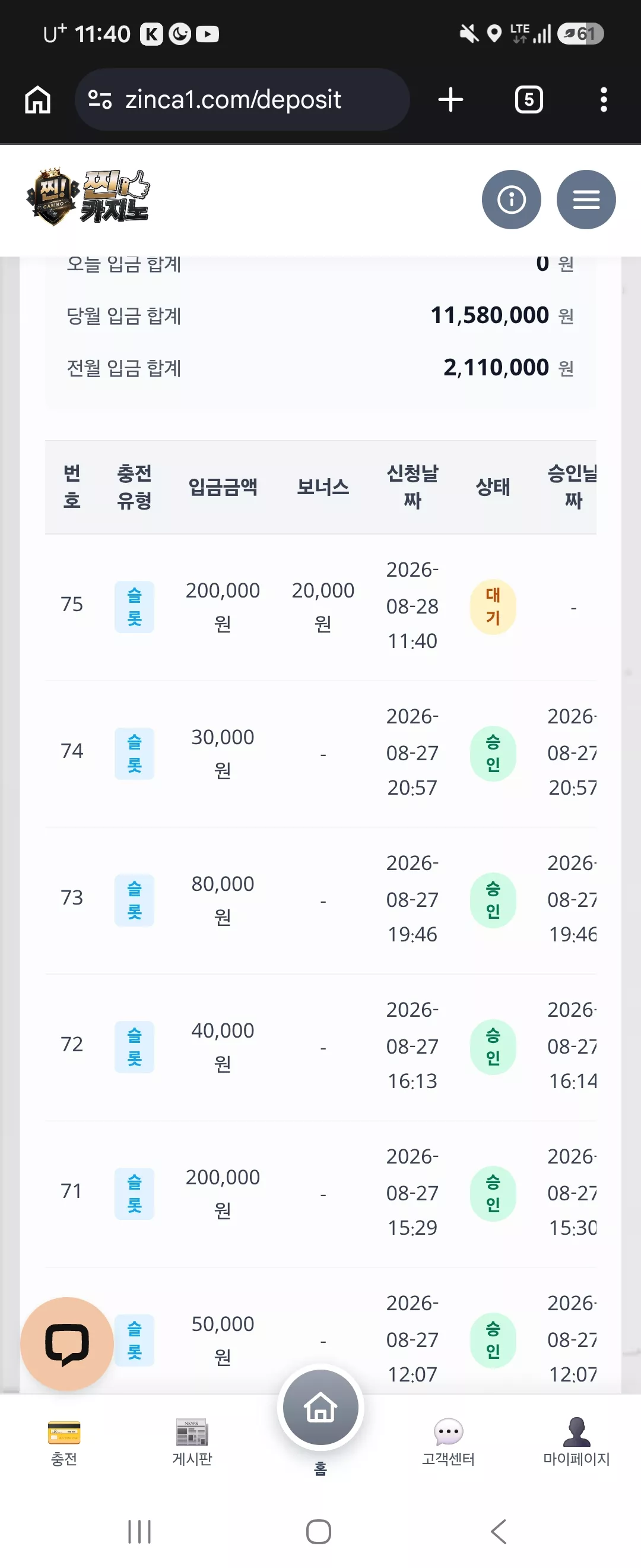This screenshot has height=1568, width=641.
Task: Tap the site settings icon in address bar
Action: [100, 99]
